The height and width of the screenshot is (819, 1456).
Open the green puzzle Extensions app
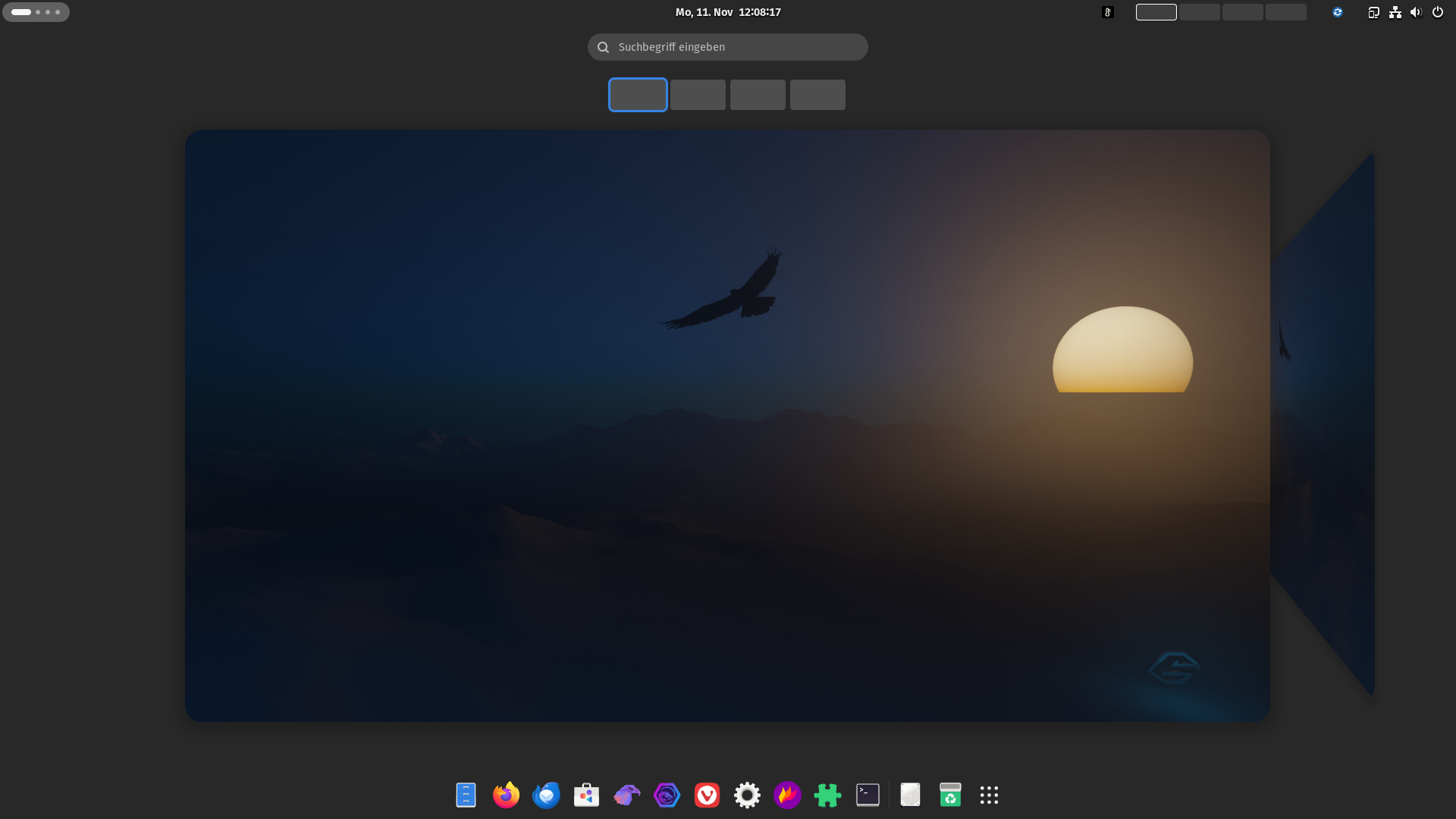(827, 795)
